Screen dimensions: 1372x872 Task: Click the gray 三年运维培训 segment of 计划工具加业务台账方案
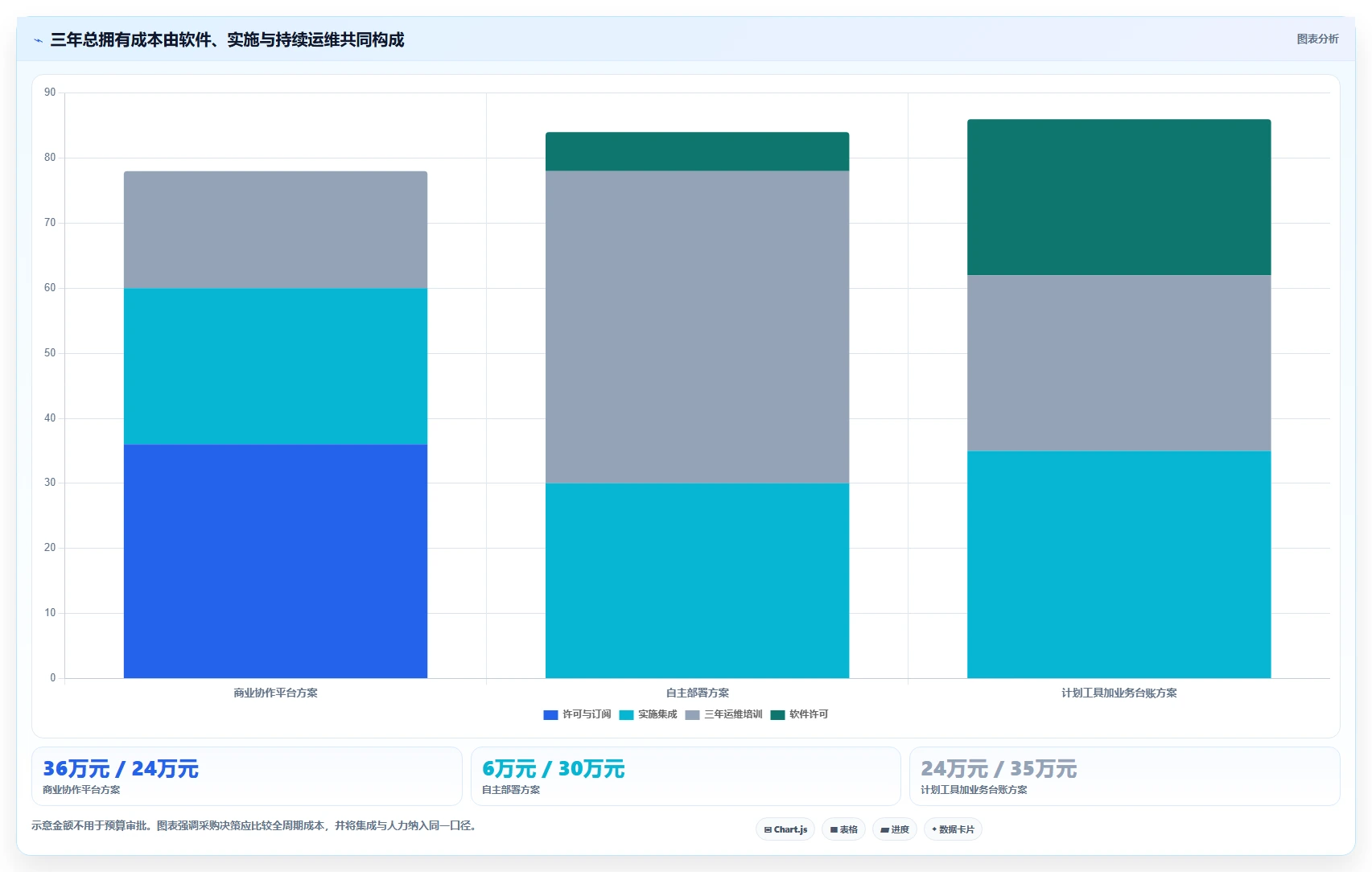pos(1119,363)
